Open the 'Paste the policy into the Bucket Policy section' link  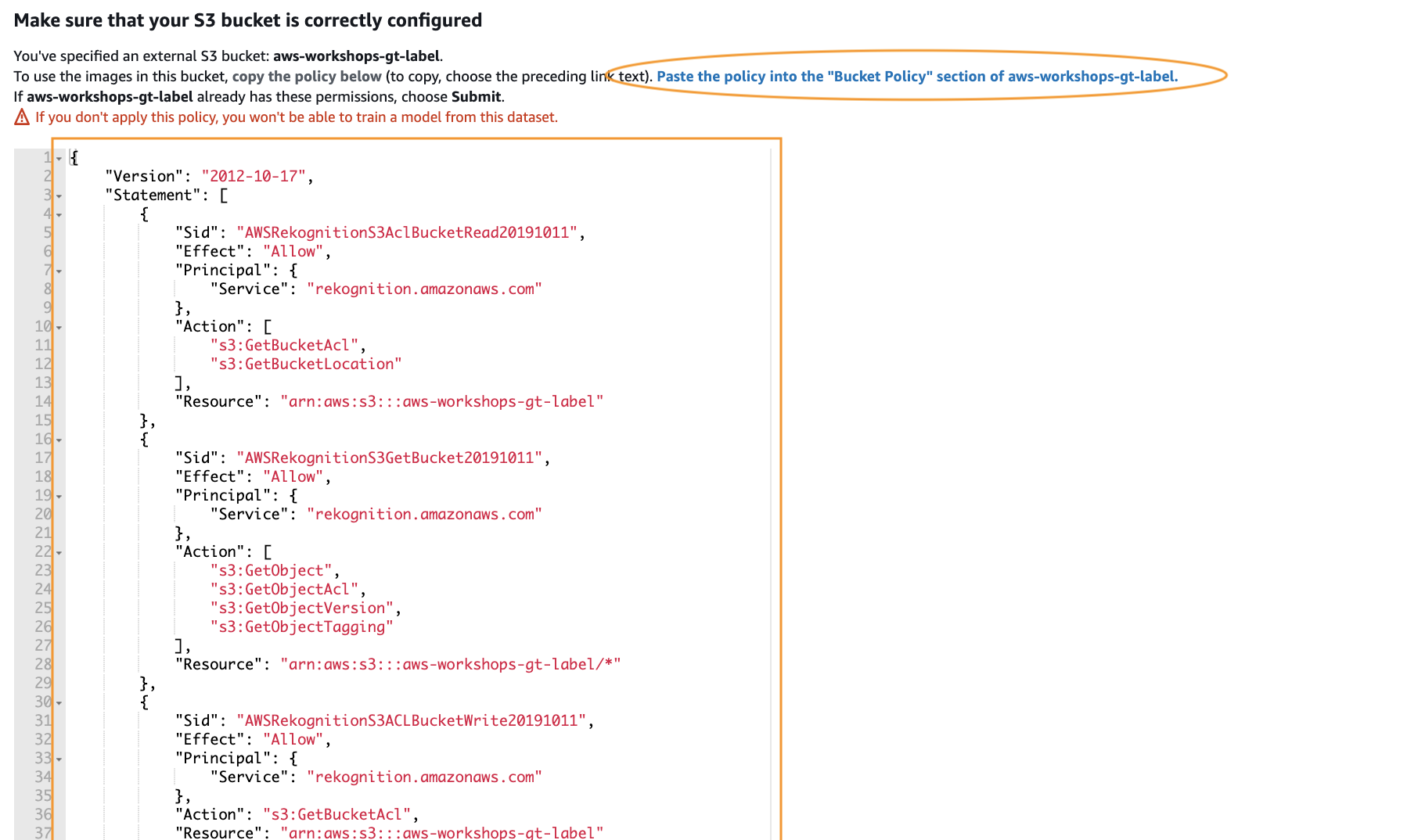(917, 77)
